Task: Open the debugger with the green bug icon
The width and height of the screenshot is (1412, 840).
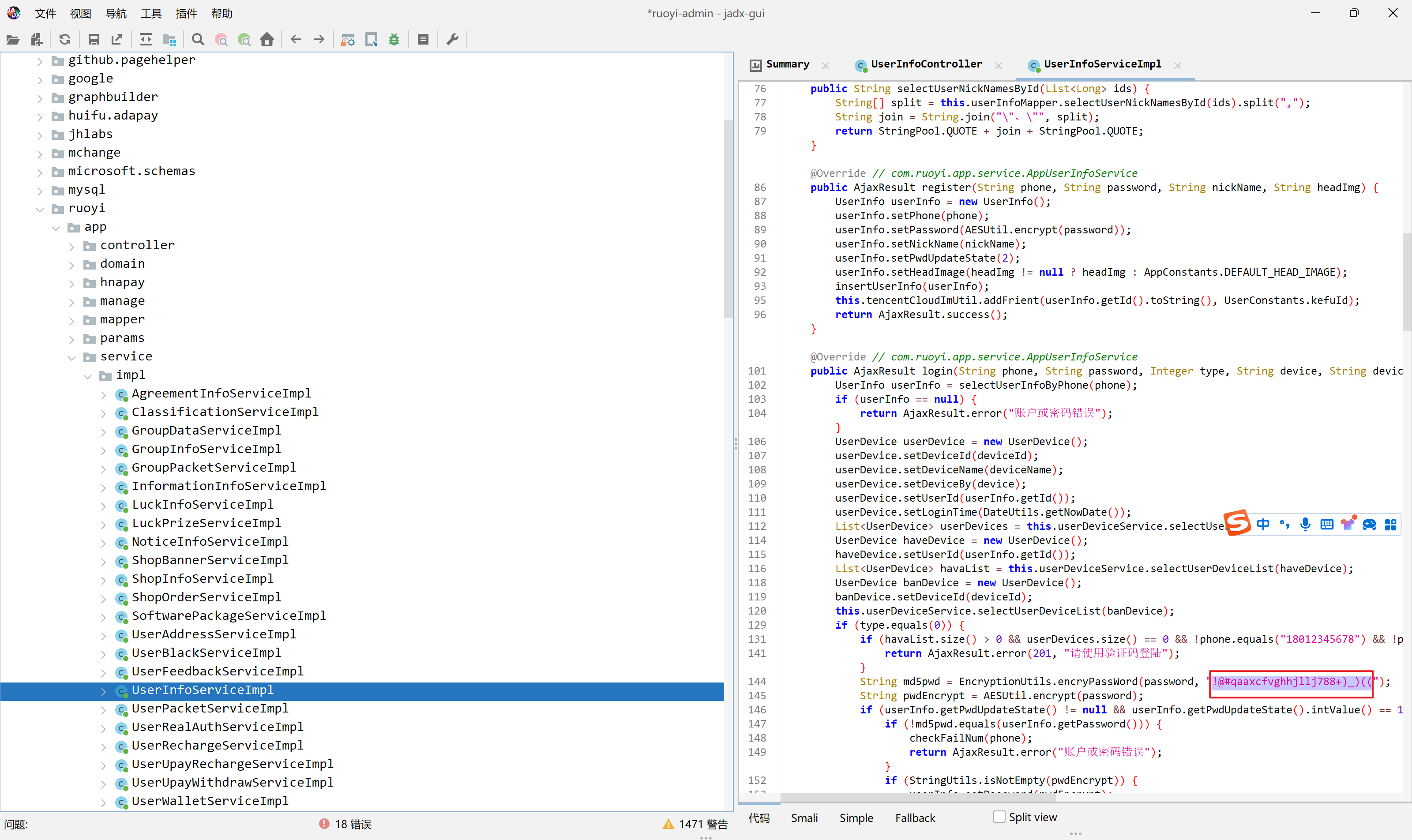Action: (394, 40)
